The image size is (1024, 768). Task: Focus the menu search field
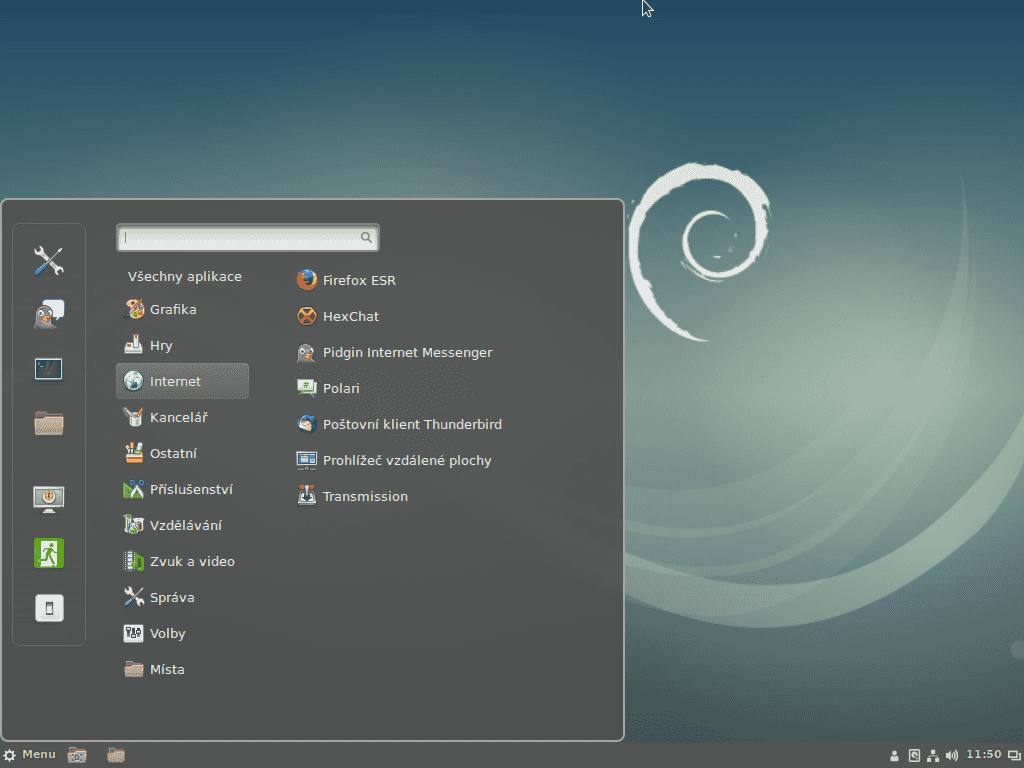coord(240,238)
